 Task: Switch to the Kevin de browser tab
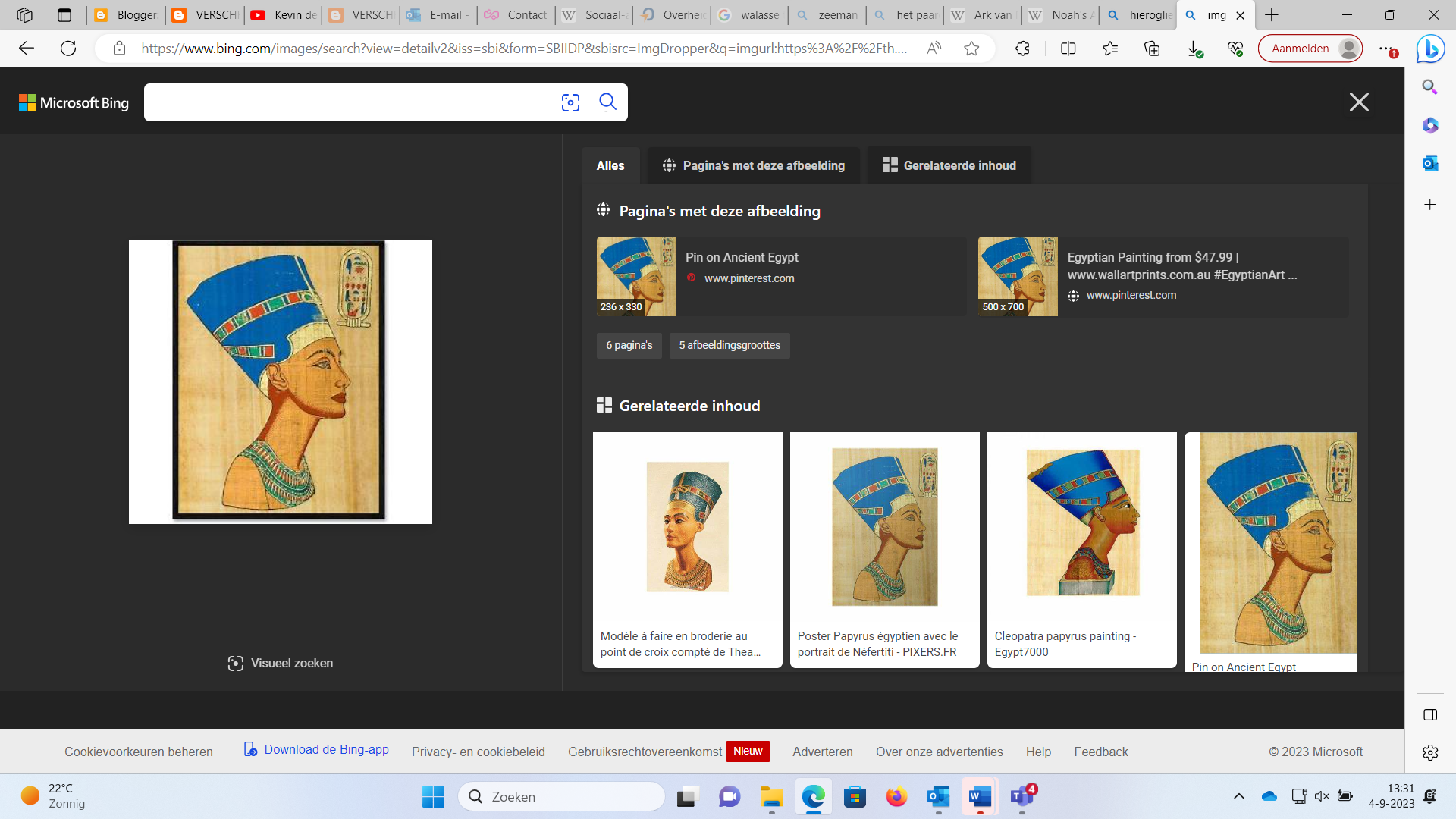tap(284, 15)
